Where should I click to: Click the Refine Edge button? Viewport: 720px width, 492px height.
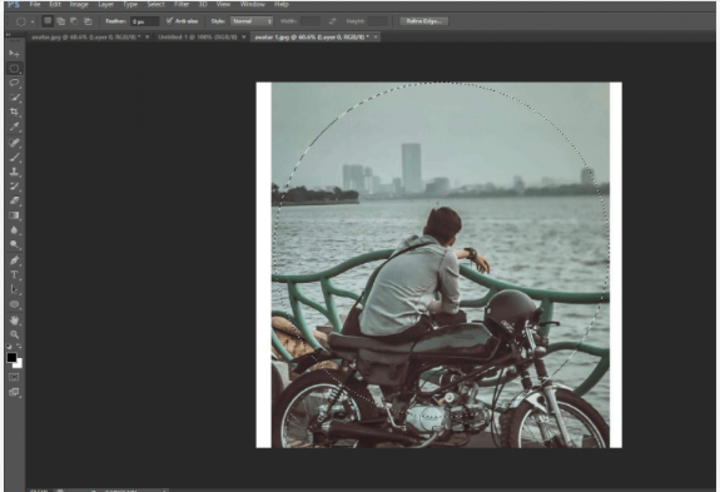pos(424,21)
